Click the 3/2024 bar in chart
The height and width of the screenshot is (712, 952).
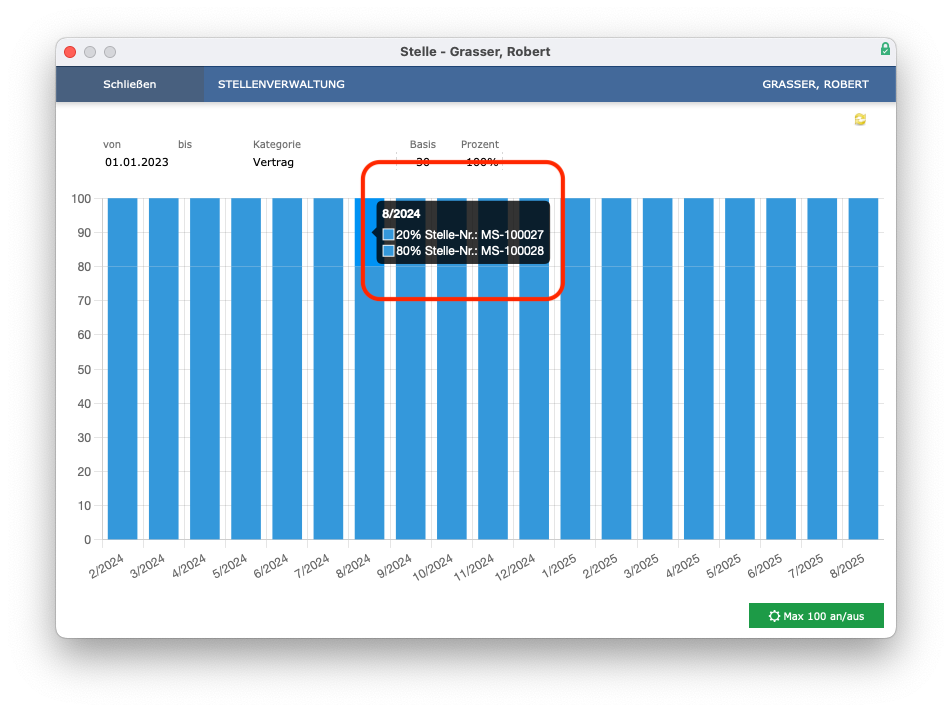pyautogui.click(x=164, y=368)
